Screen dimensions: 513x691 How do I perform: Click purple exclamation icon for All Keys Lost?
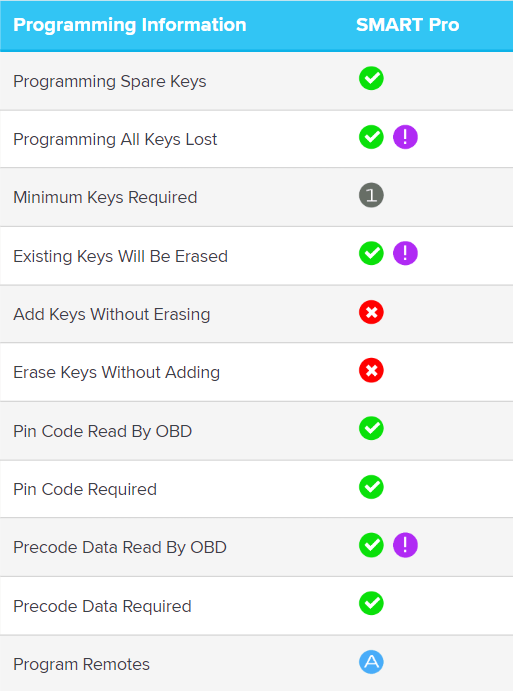tap(405, 137)
